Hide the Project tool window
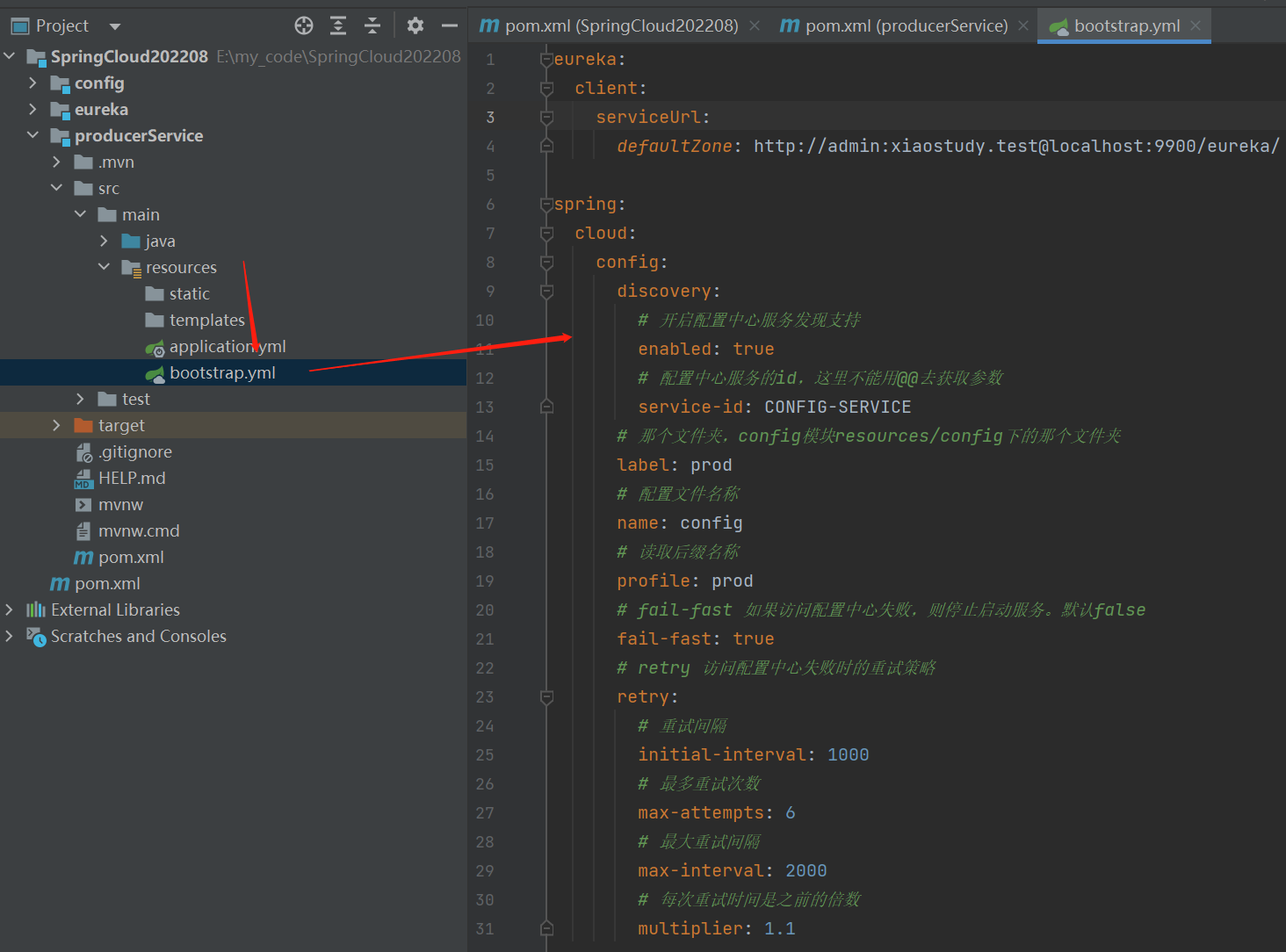 tap(450, 25)
